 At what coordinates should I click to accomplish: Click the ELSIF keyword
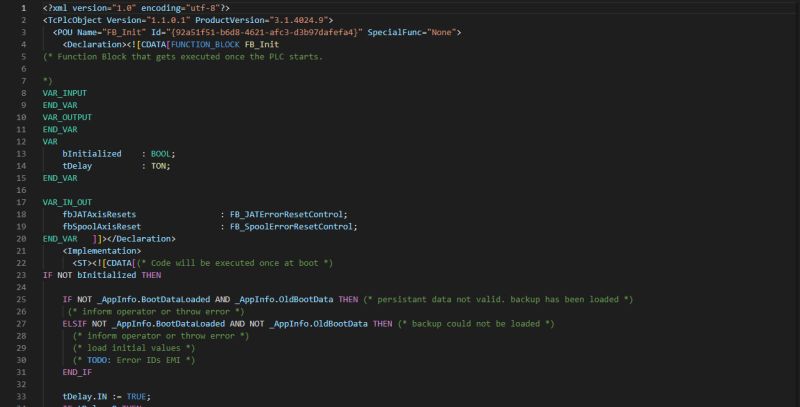click(74, 324)
